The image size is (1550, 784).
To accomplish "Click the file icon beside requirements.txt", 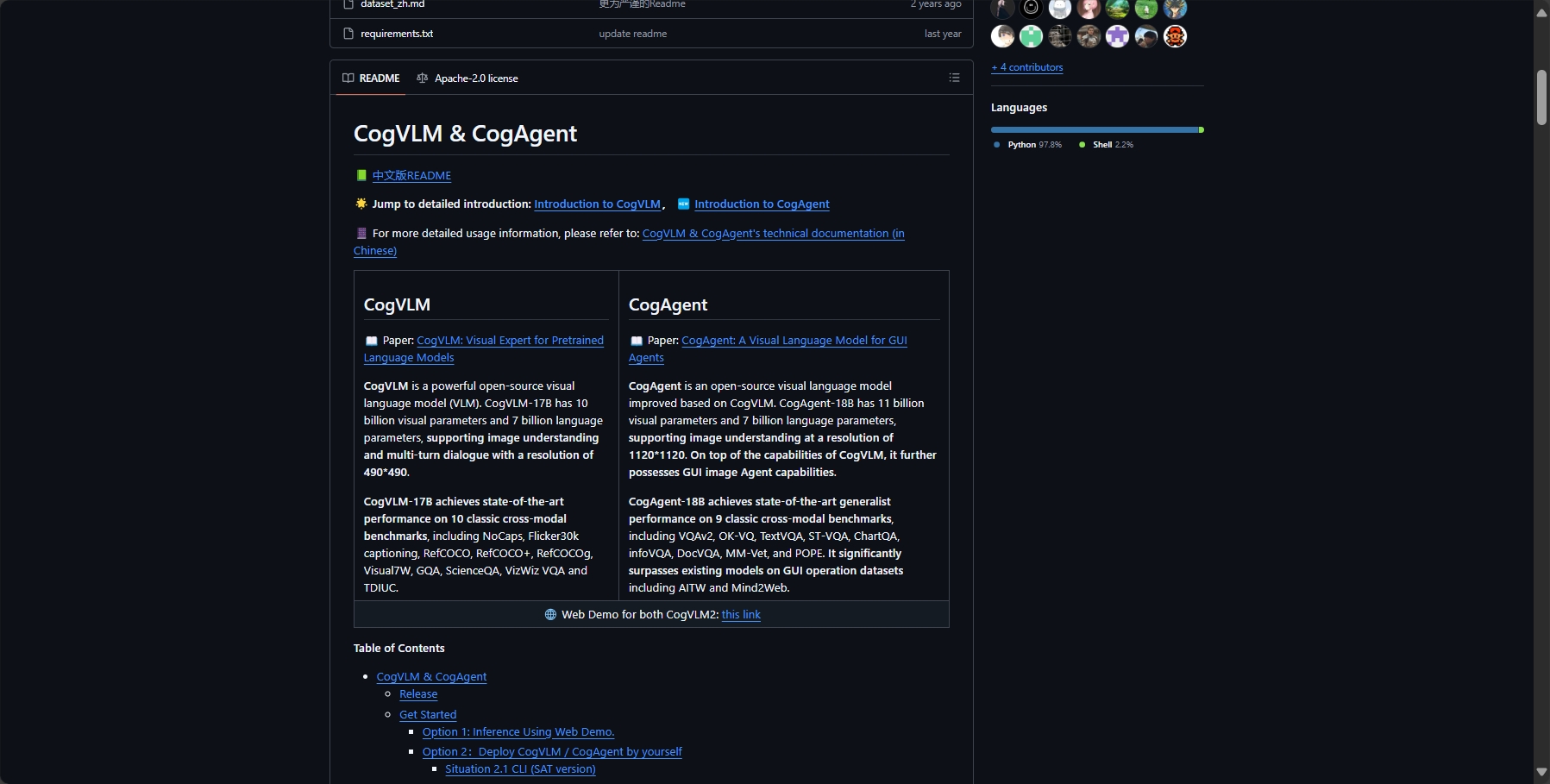I will [348, 34].
